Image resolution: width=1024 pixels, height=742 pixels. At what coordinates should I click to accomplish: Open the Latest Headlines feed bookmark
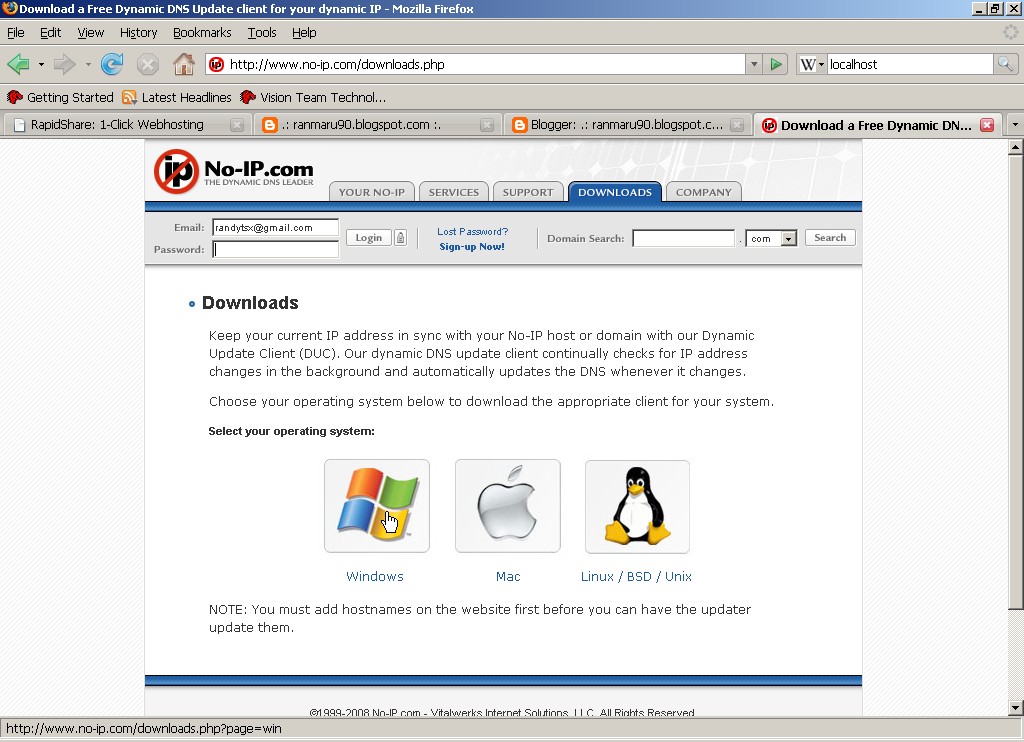[x=177, y=97]
